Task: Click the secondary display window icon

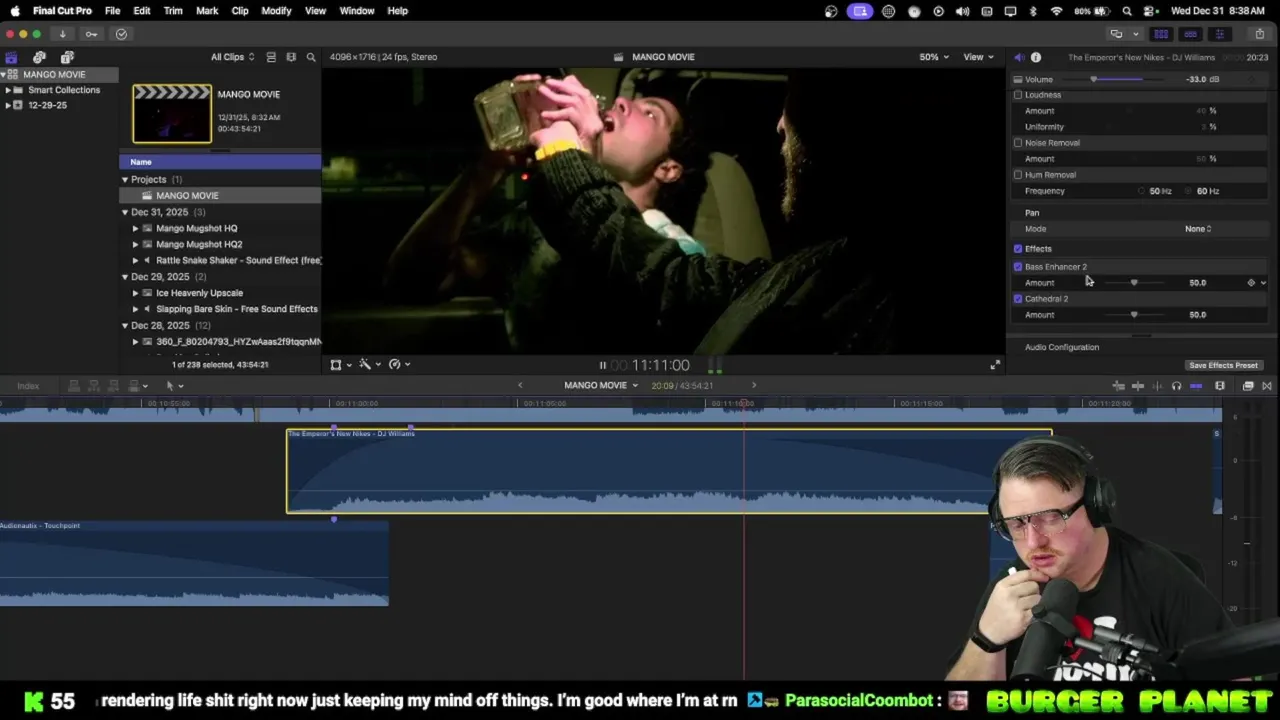Action: pos(1117,34)
